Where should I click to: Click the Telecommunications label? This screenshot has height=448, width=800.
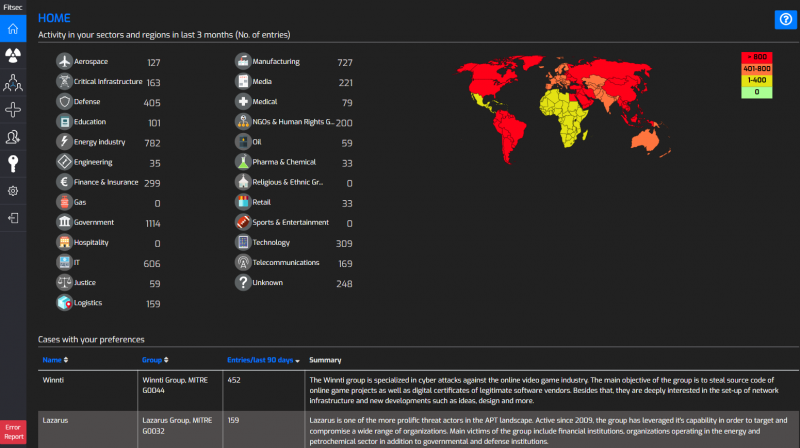coord(286,262)
